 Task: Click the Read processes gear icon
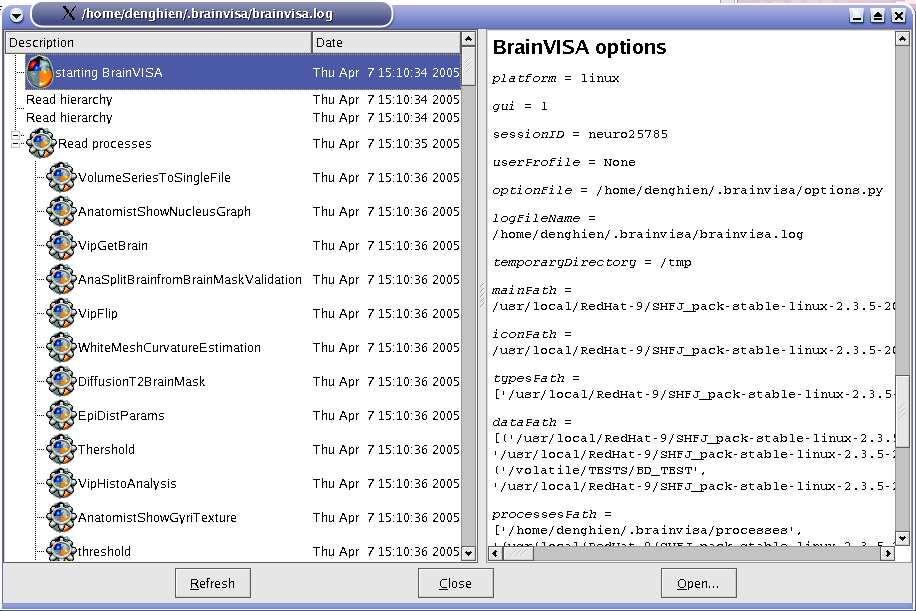(x=42, y=143)
